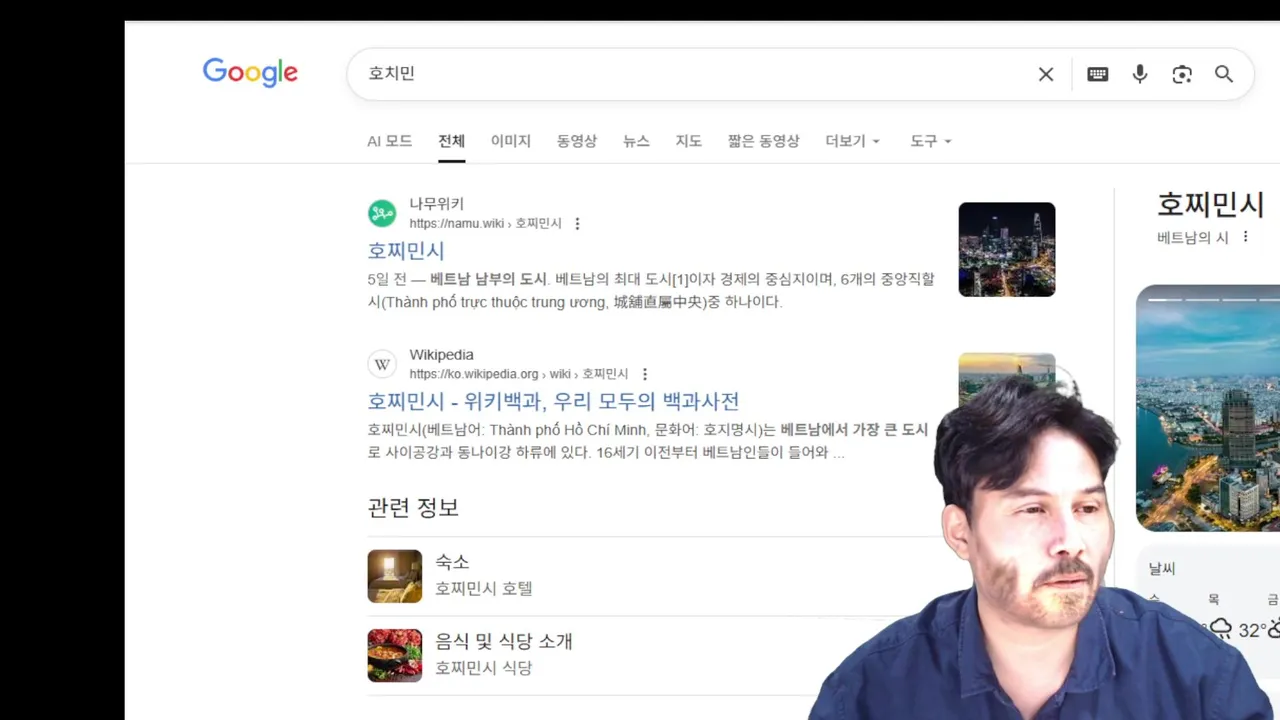The height and width of the screenshot is (720, 1280).
Task: Switch to the 이미지 tab
Action: (x=510, y=141)
